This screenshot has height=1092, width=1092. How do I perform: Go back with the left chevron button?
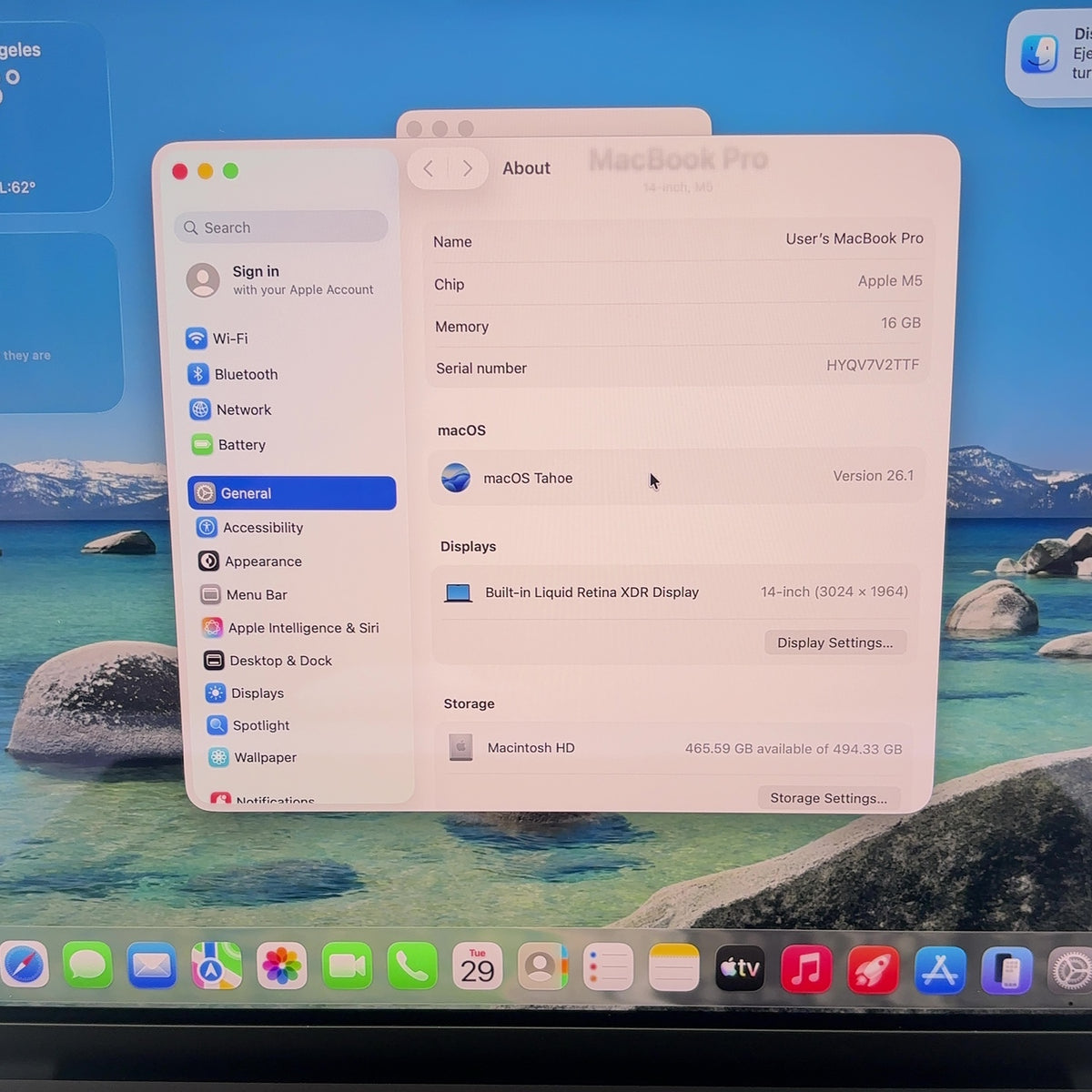tap(429, 168)
